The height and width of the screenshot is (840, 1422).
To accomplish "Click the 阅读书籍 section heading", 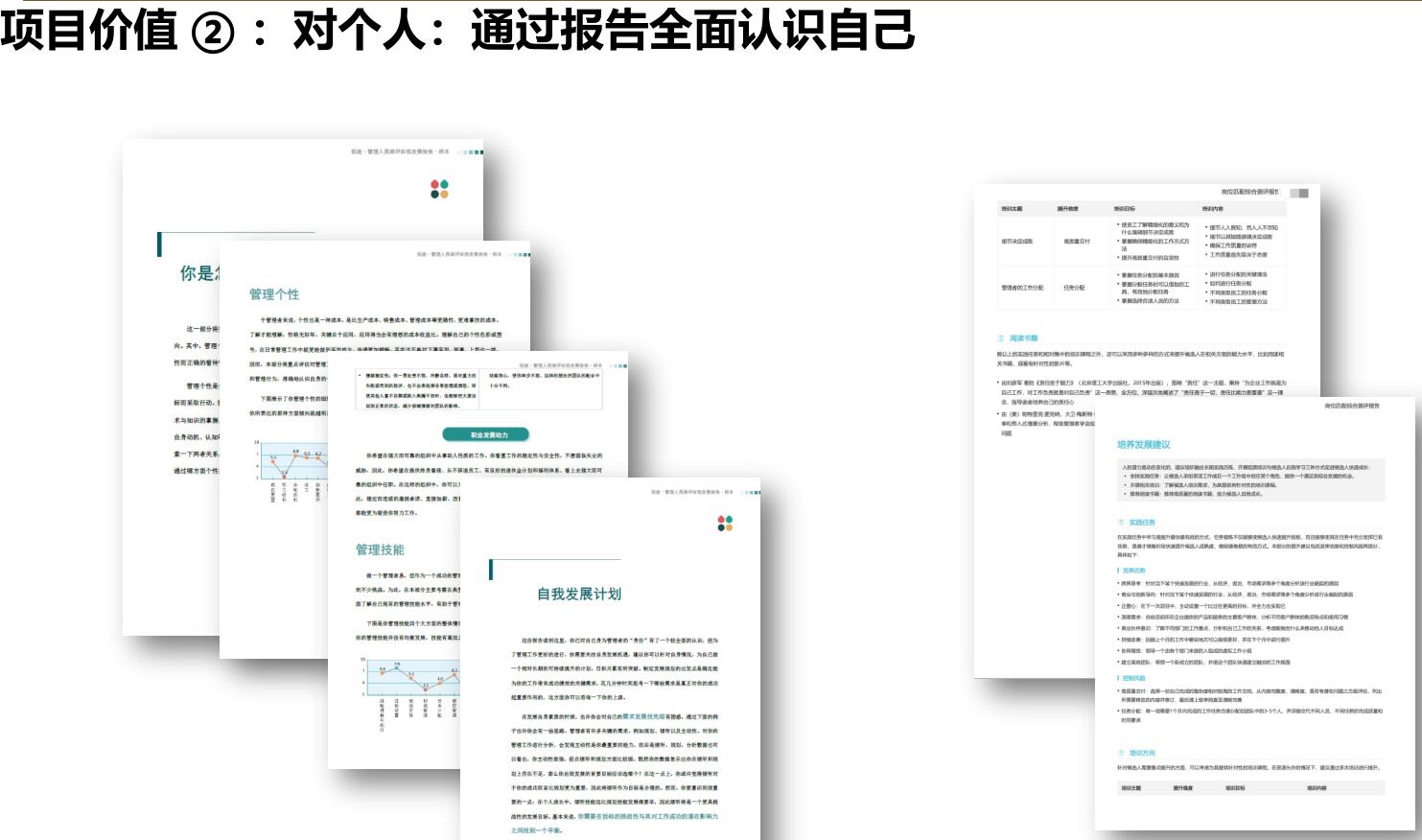I will coord(1023,338).
